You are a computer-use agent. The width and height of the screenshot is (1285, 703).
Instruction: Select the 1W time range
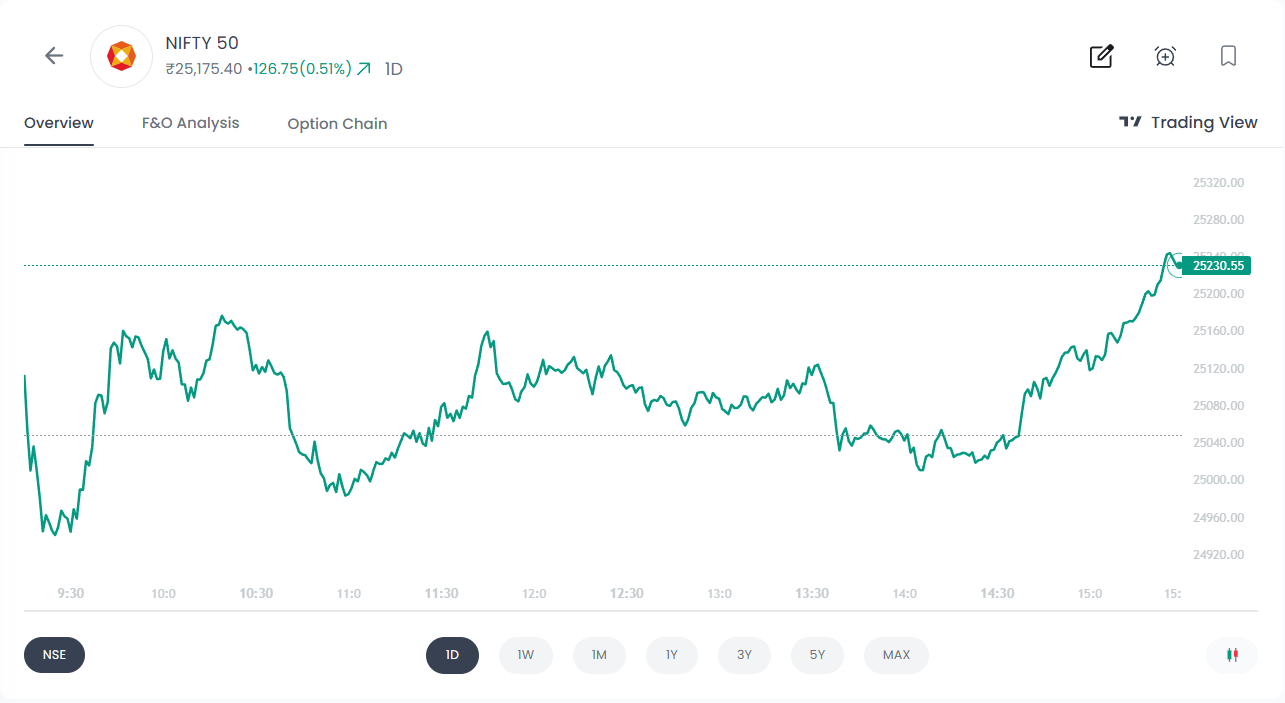pos(526,655)
